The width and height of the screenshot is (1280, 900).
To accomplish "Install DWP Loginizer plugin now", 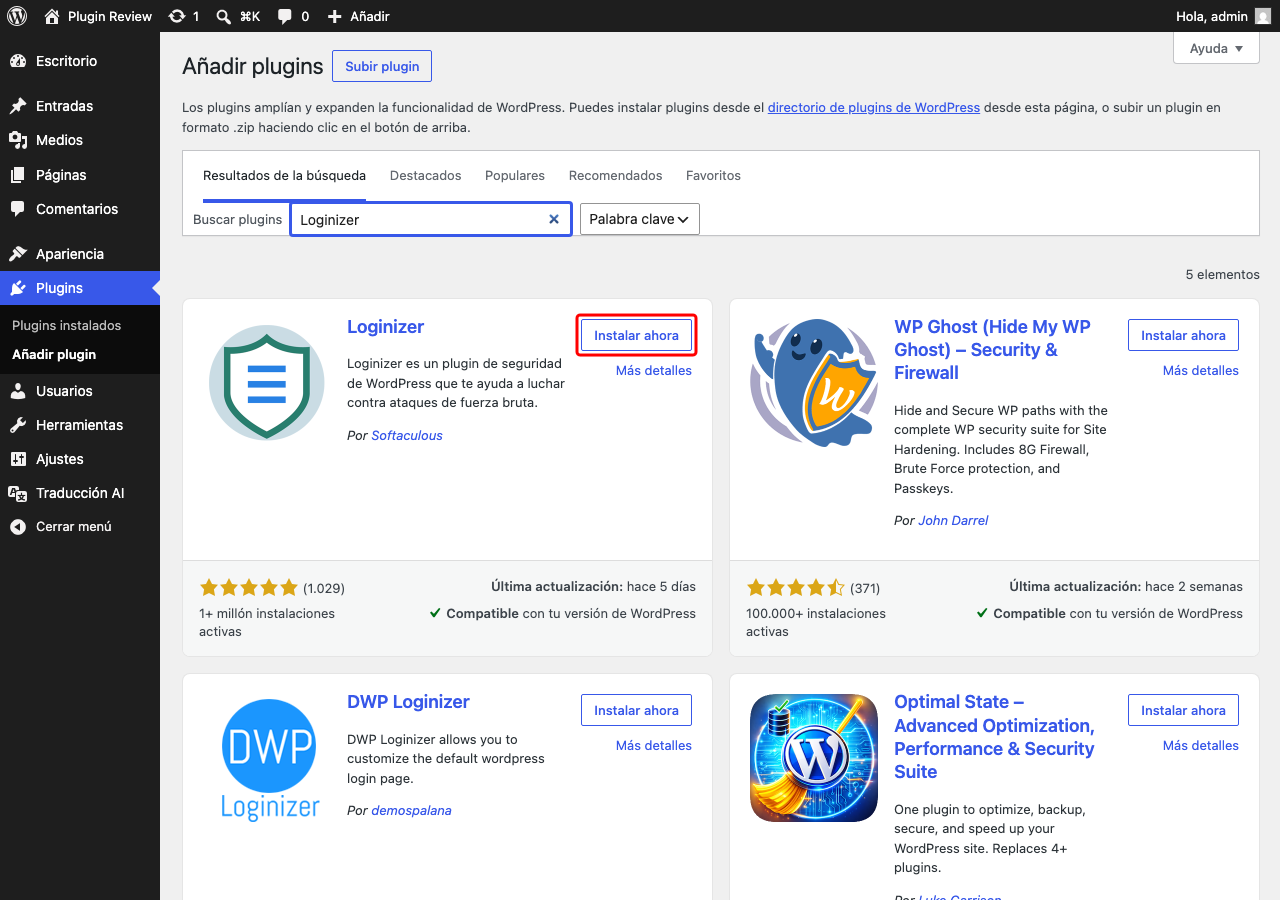I will click(636, 710).
